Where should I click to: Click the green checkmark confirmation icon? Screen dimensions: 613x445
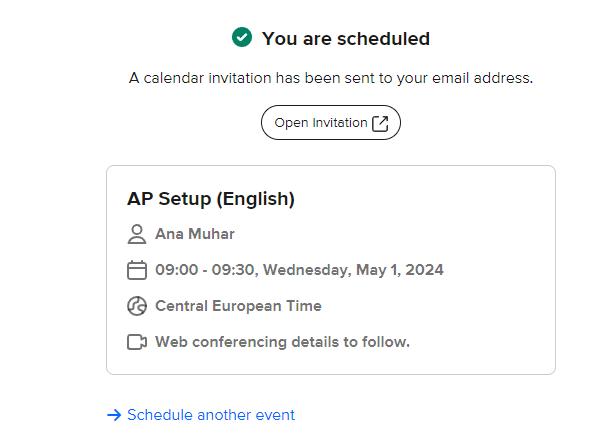coord(242,37)
